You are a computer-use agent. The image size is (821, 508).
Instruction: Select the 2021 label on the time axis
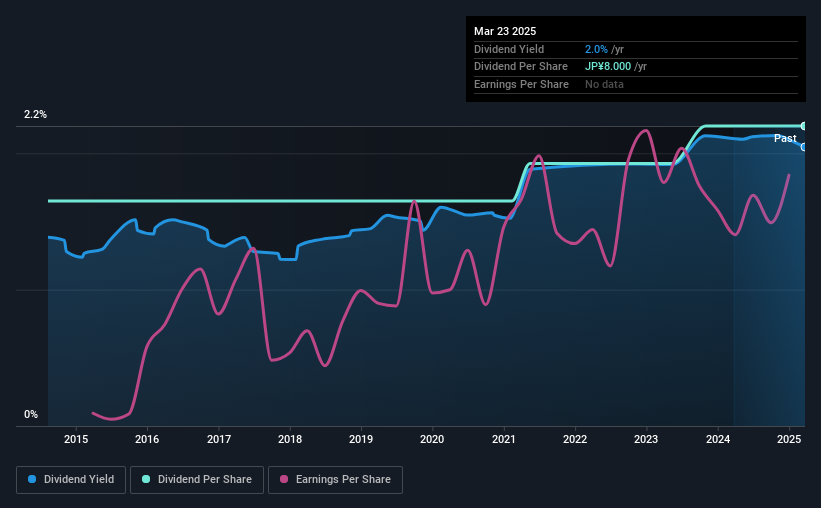pyautogui.click(x=504, y=439)
